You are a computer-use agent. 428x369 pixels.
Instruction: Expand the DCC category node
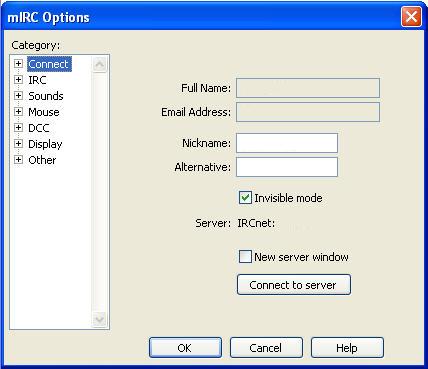click(x=18, y=127)
